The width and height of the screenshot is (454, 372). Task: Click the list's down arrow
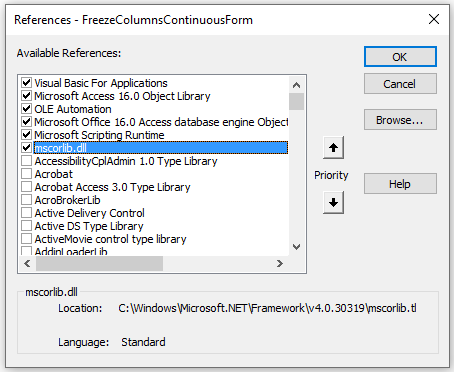pos(296,247)
